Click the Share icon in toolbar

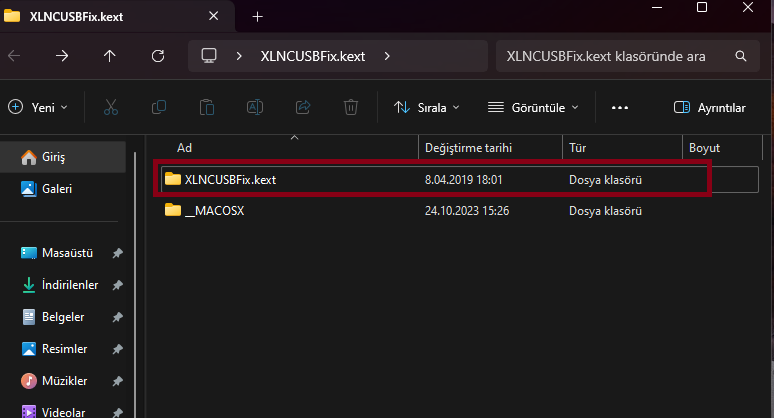pos(303,107)
